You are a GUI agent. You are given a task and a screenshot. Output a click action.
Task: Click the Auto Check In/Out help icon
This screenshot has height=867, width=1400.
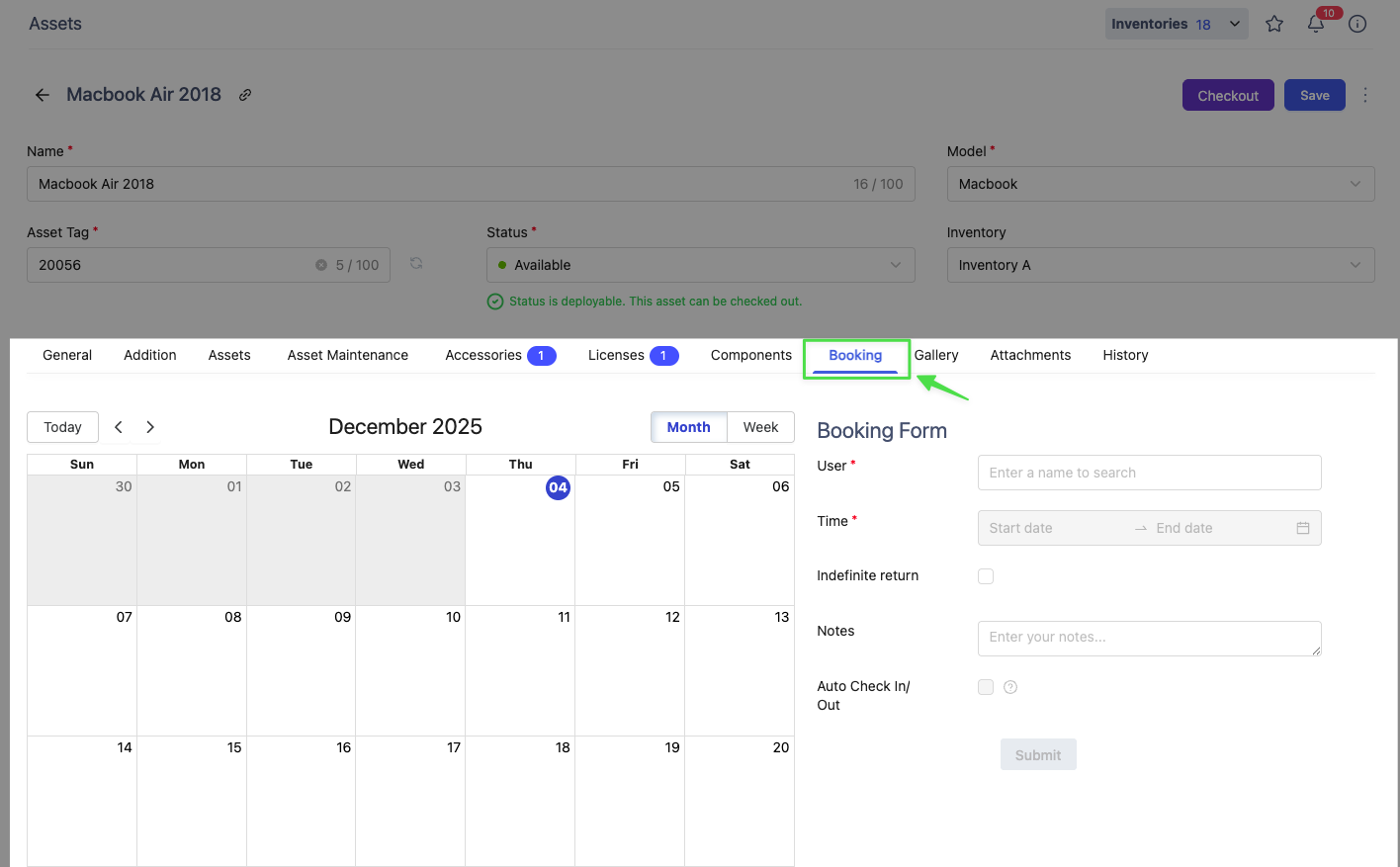pyautogui.click(x=1010, y=687)
